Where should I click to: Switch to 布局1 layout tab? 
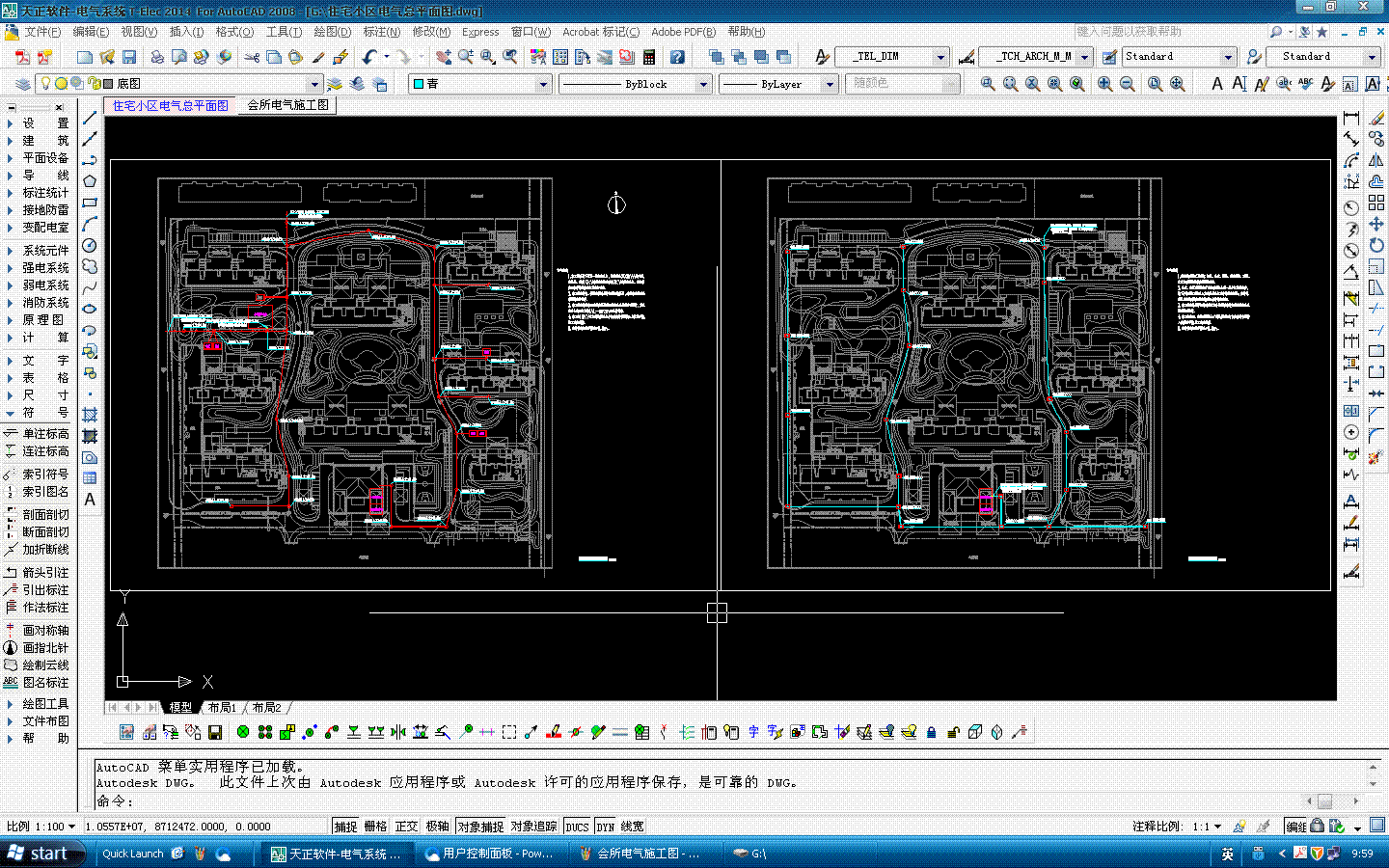click(x=222, y=708)
